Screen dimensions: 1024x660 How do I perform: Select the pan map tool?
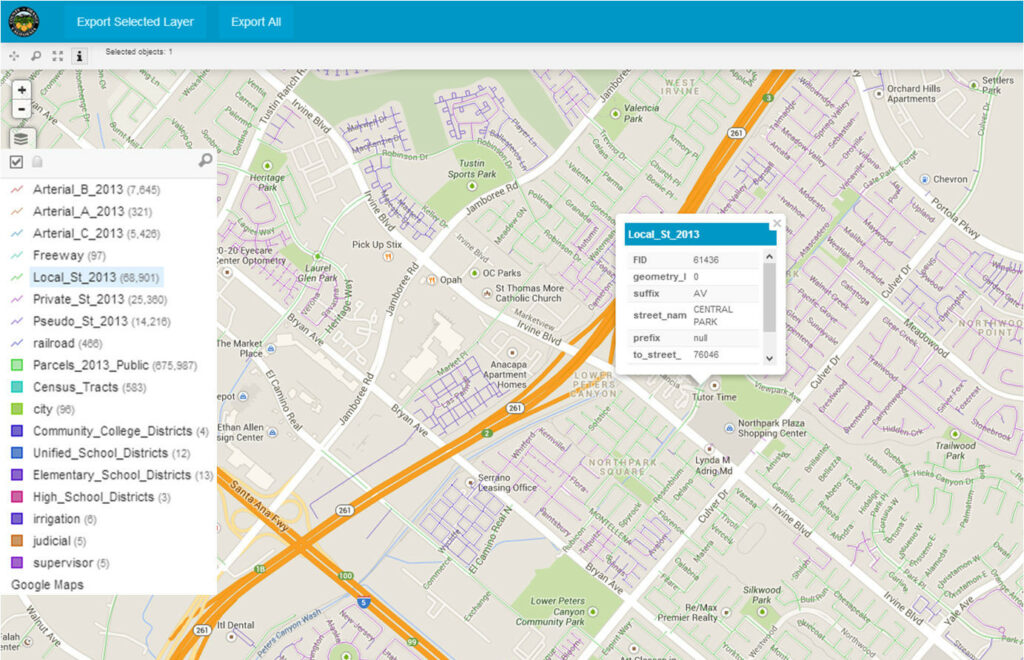pos(14,56)
